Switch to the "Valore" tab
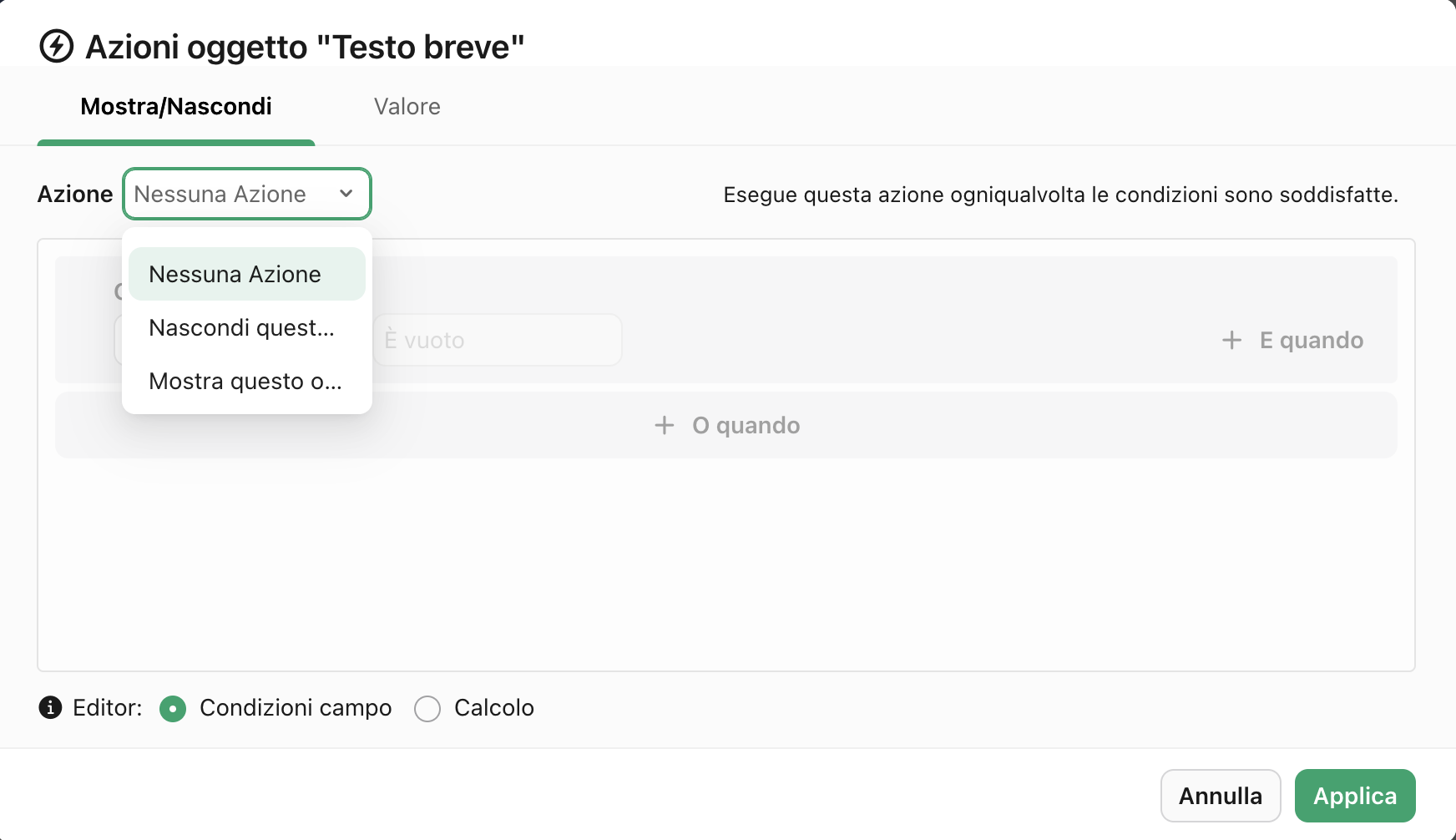 (407, 106)
